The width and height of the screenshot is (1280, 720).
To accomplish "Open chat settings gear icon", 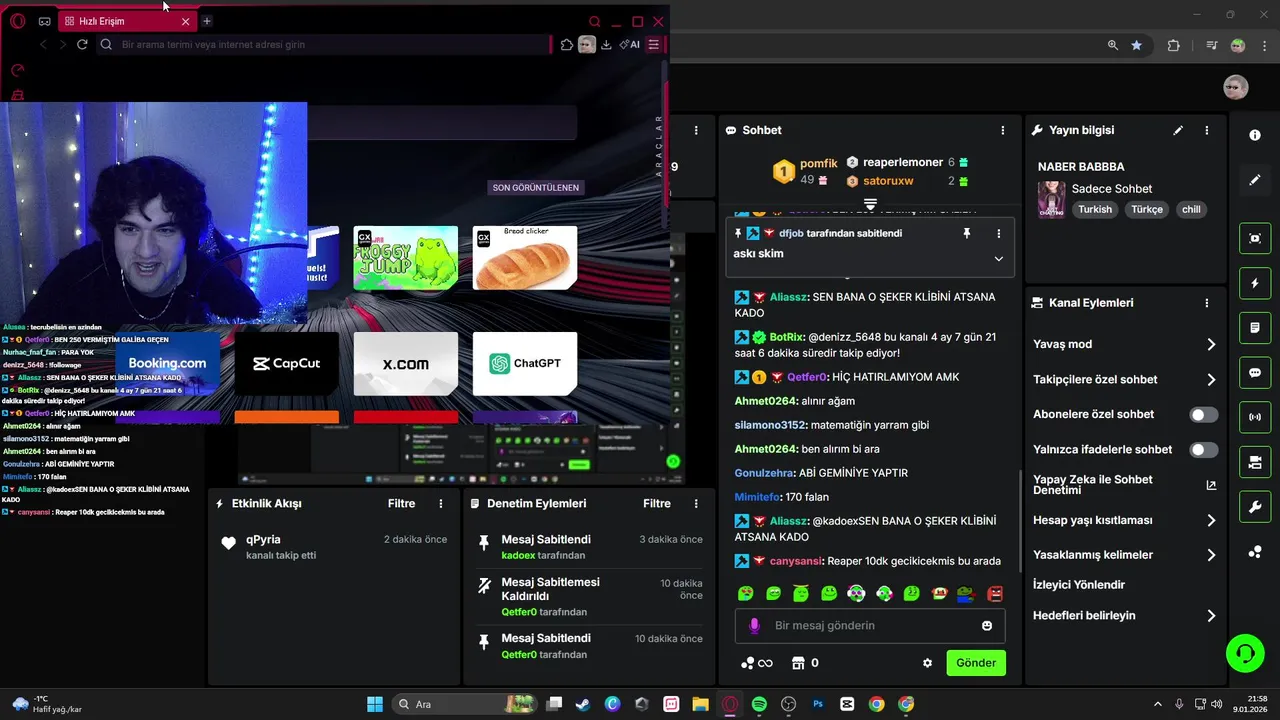I will click(x=927, y=663).
